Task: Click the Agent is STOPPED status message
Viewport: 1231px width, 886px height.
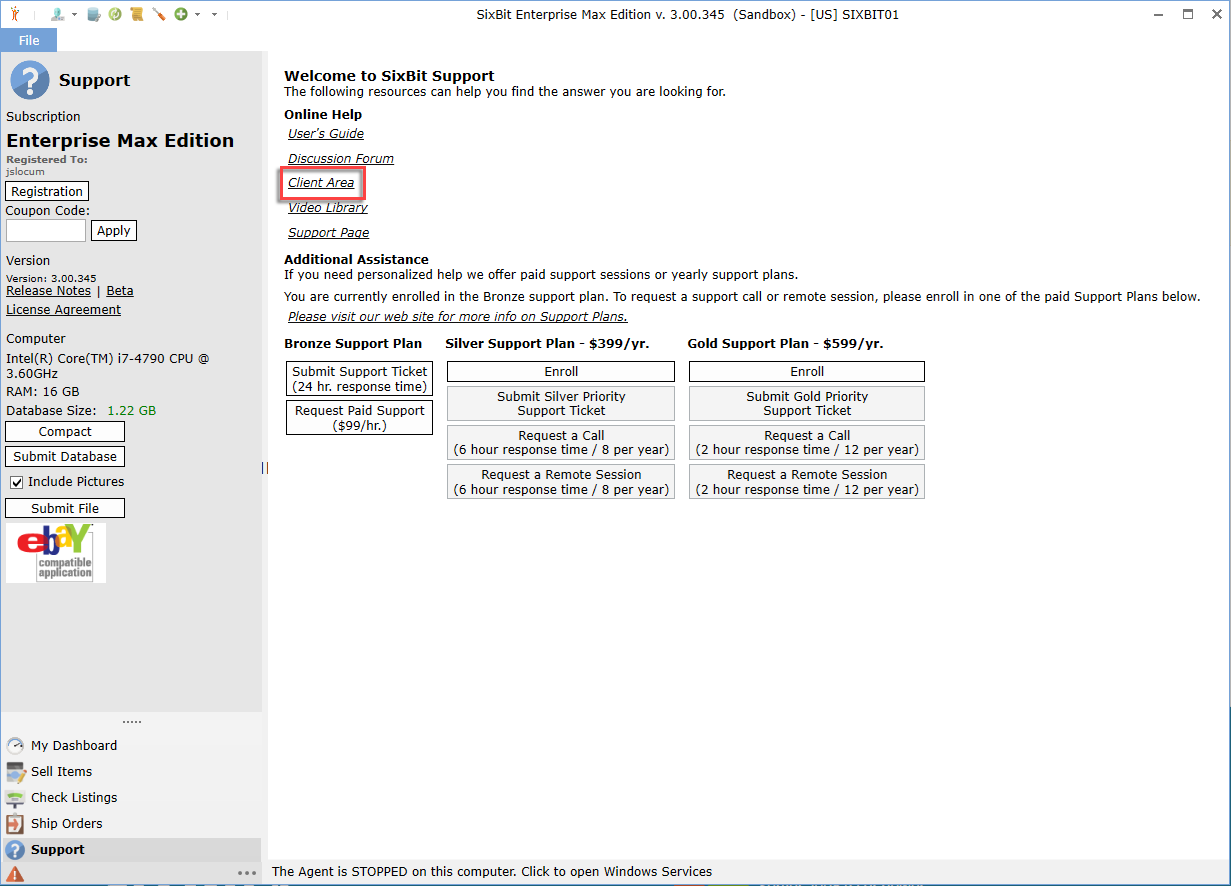Action: [x=492, y=872]
